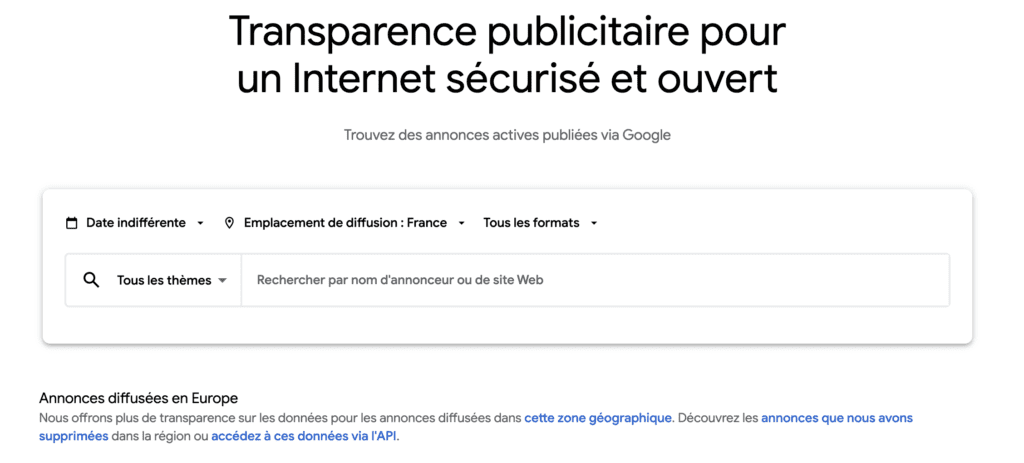Click the Annonces diffusées en Europe heading
Image resolution: width=1024 pixels, height=463 pixels.
pyautogui.click(x=138, y=398)
